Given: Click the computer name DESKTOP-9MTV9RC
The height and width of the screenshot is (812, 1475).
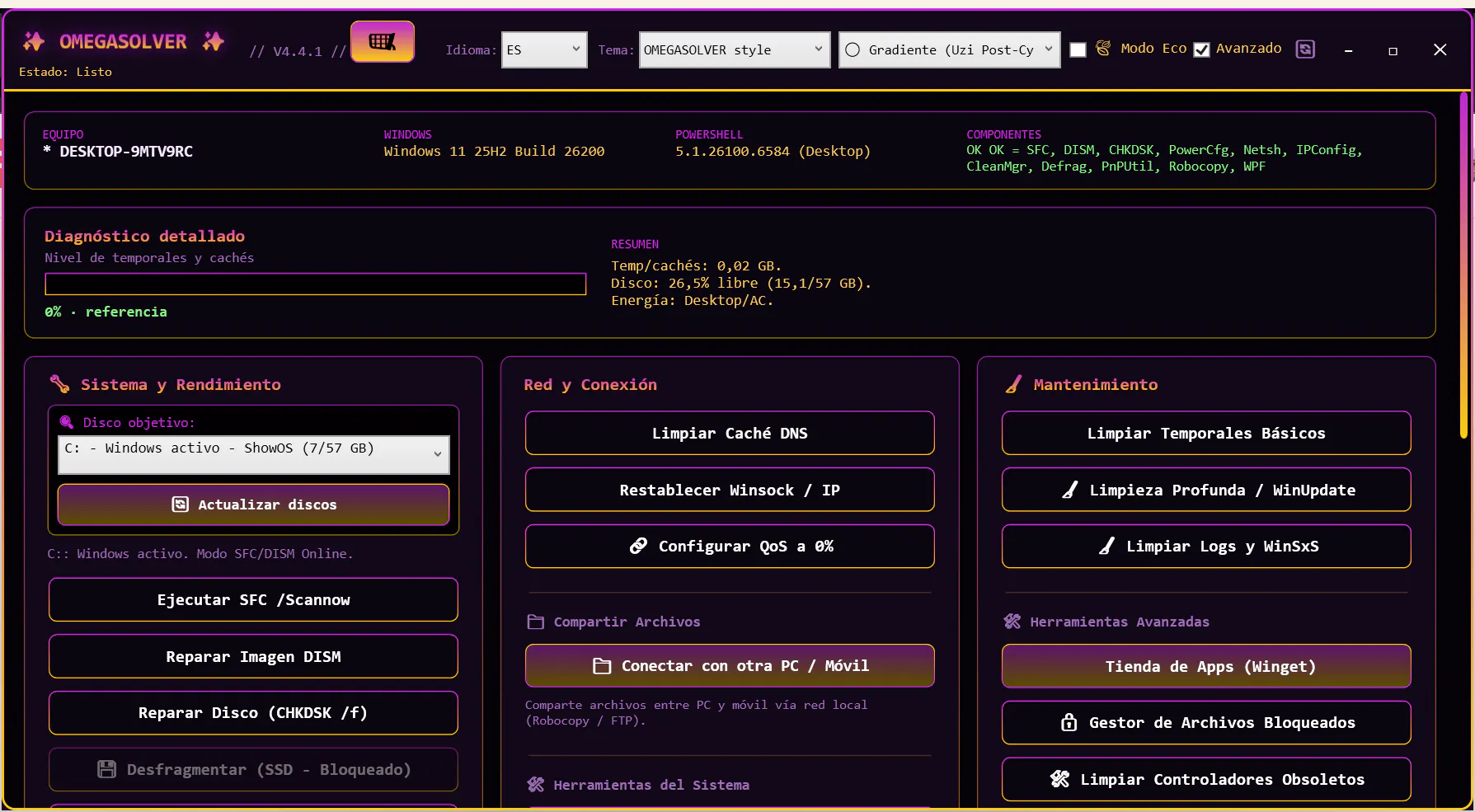Looking at the screenshot, I should click(126, 152).
